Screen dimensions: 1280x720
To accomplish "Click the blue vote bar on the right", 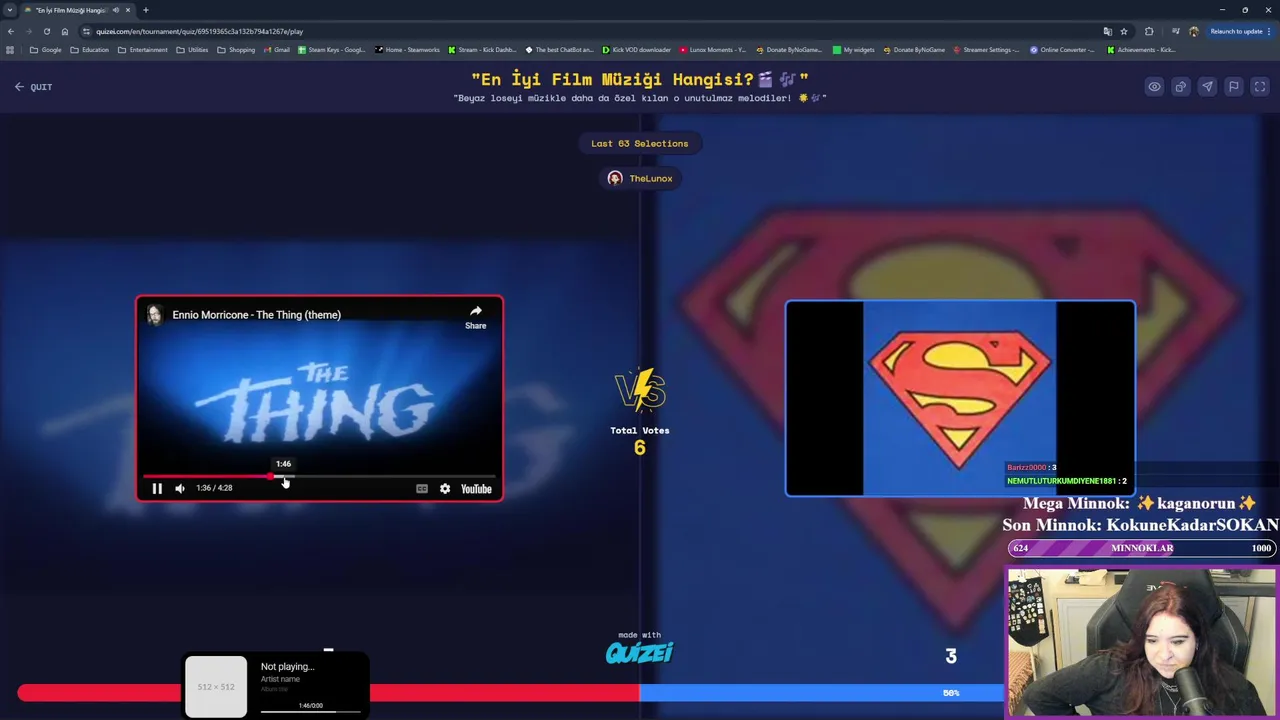I will tap(820, 692).
